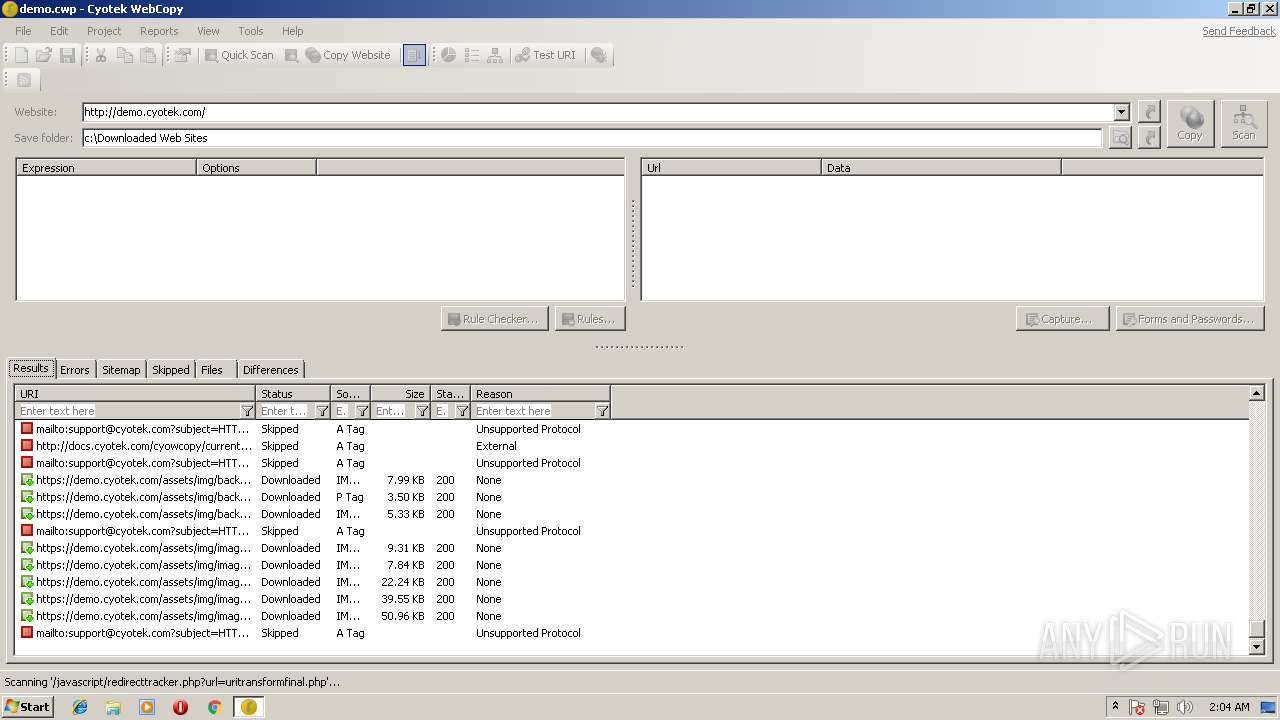1280x720 pixels.
Task: Click the Reason filter text field
Action: 534,411
